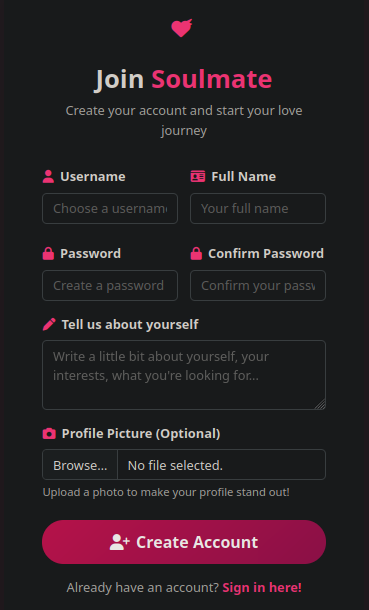Screen dimensions: 369x610
Task: Open file picker with Browse button
Action: pyautogui.click(x=80, y=465)
